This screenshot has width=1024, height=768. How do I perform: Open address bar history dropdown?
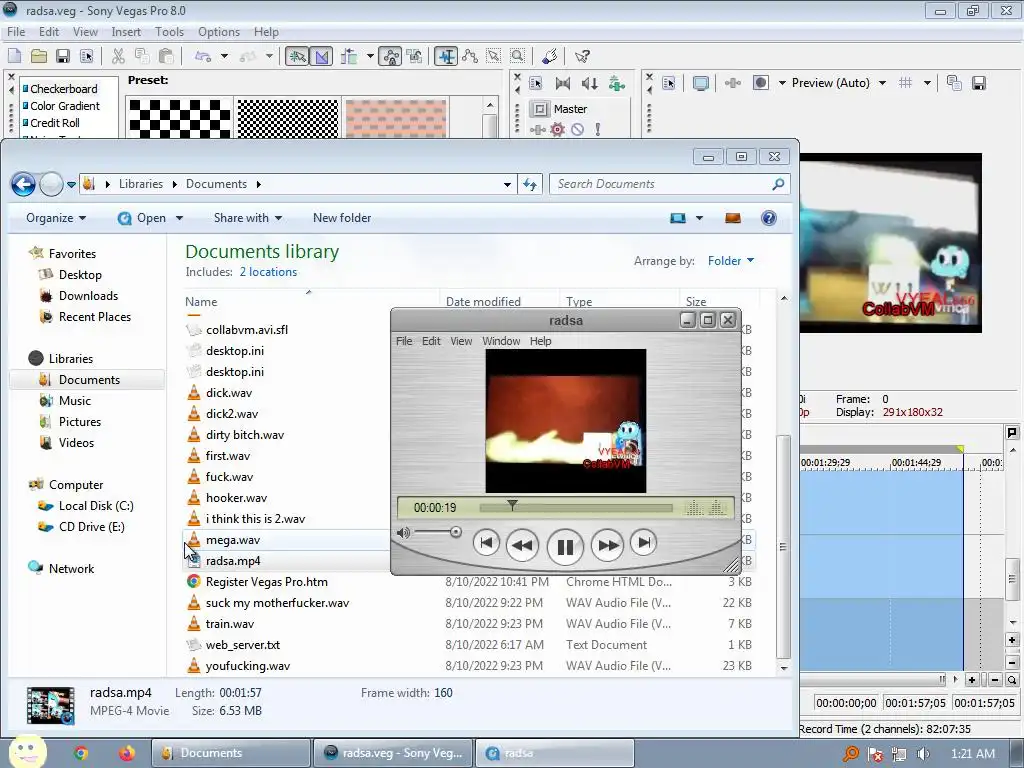[x=507, y=184]
